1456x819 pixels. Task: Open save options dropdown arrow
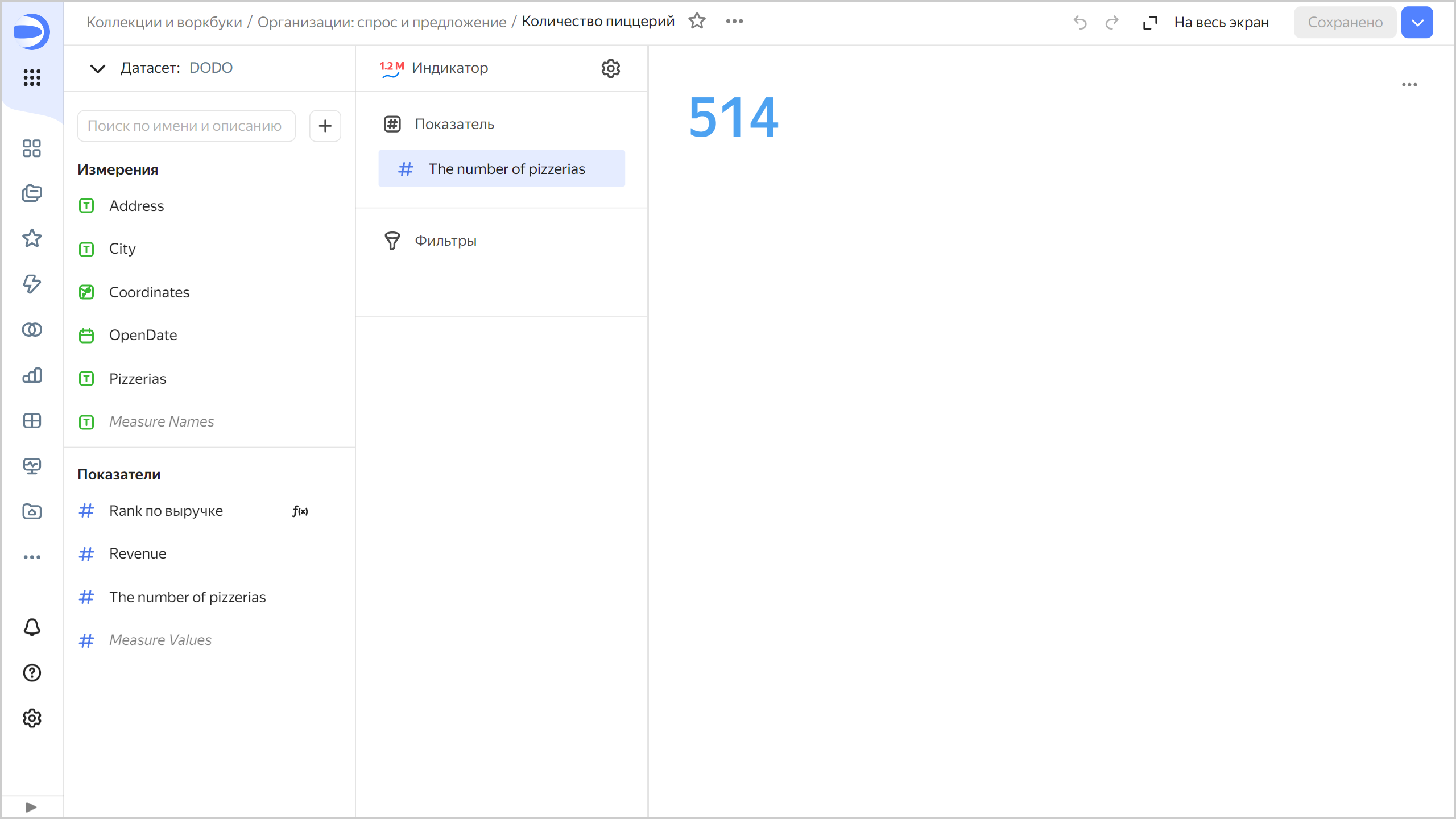coord(1417,23)
